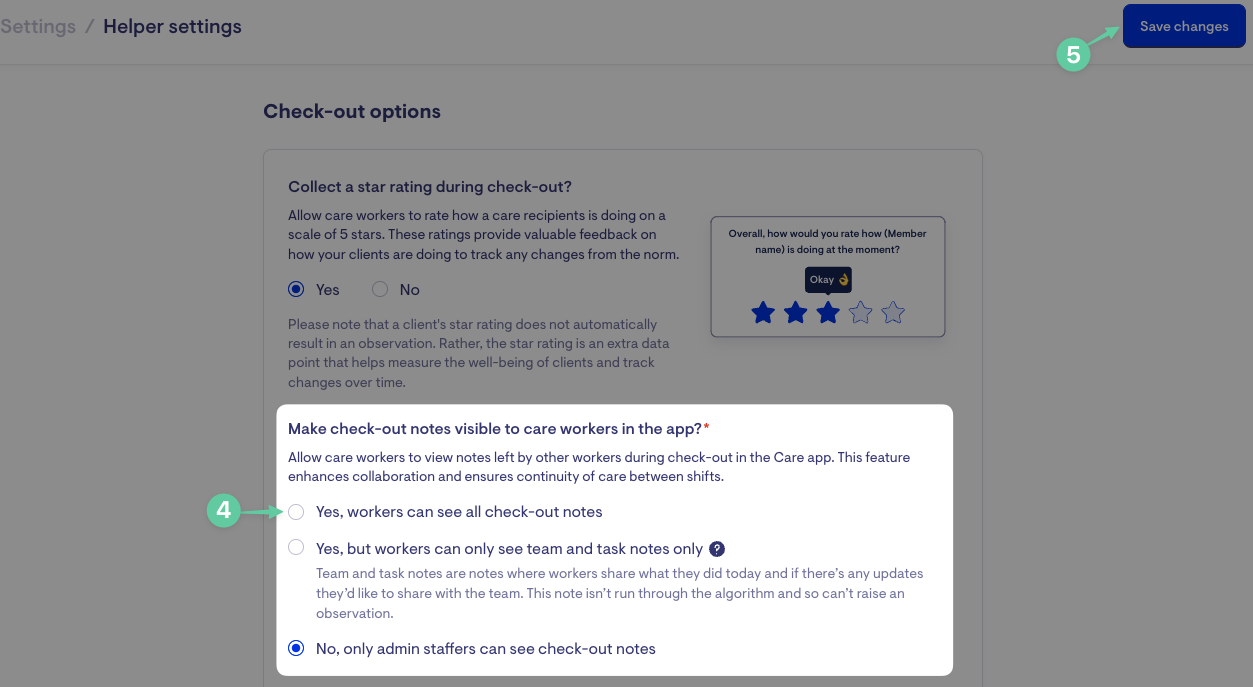Select the team and task notes only option

point(296,548)
